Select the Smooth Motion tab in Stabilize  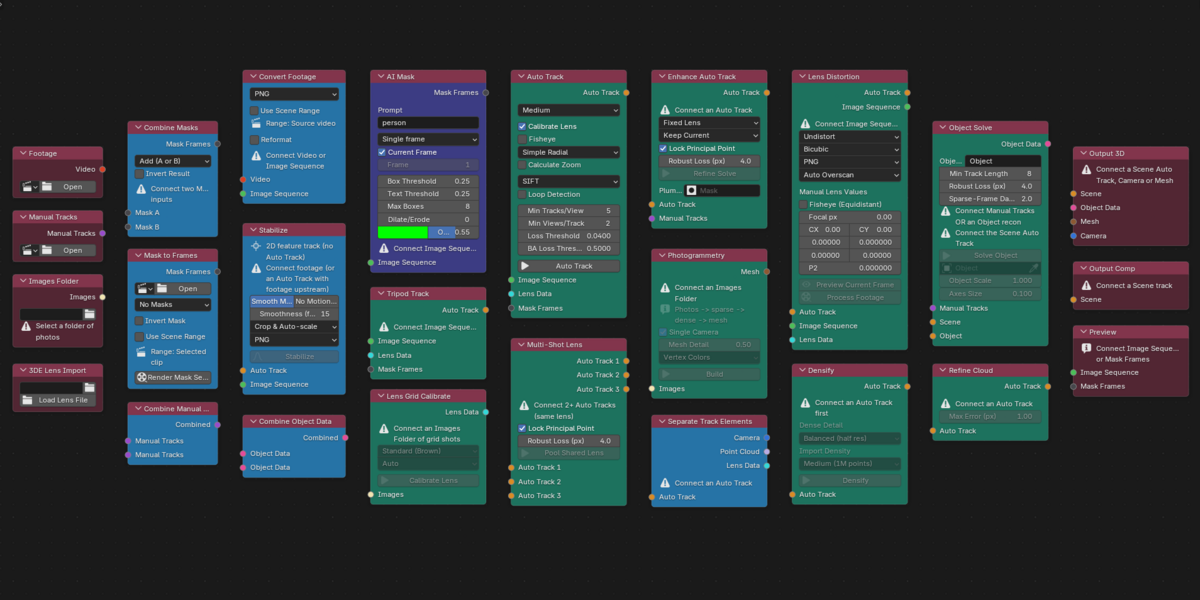pyautogui.click(x=271, y=301)
